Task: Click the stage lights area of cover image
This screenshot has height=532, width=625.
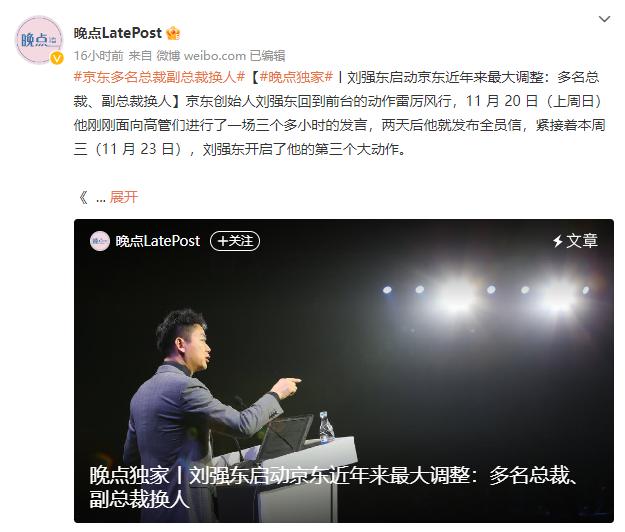Action: tap(486, 297)
